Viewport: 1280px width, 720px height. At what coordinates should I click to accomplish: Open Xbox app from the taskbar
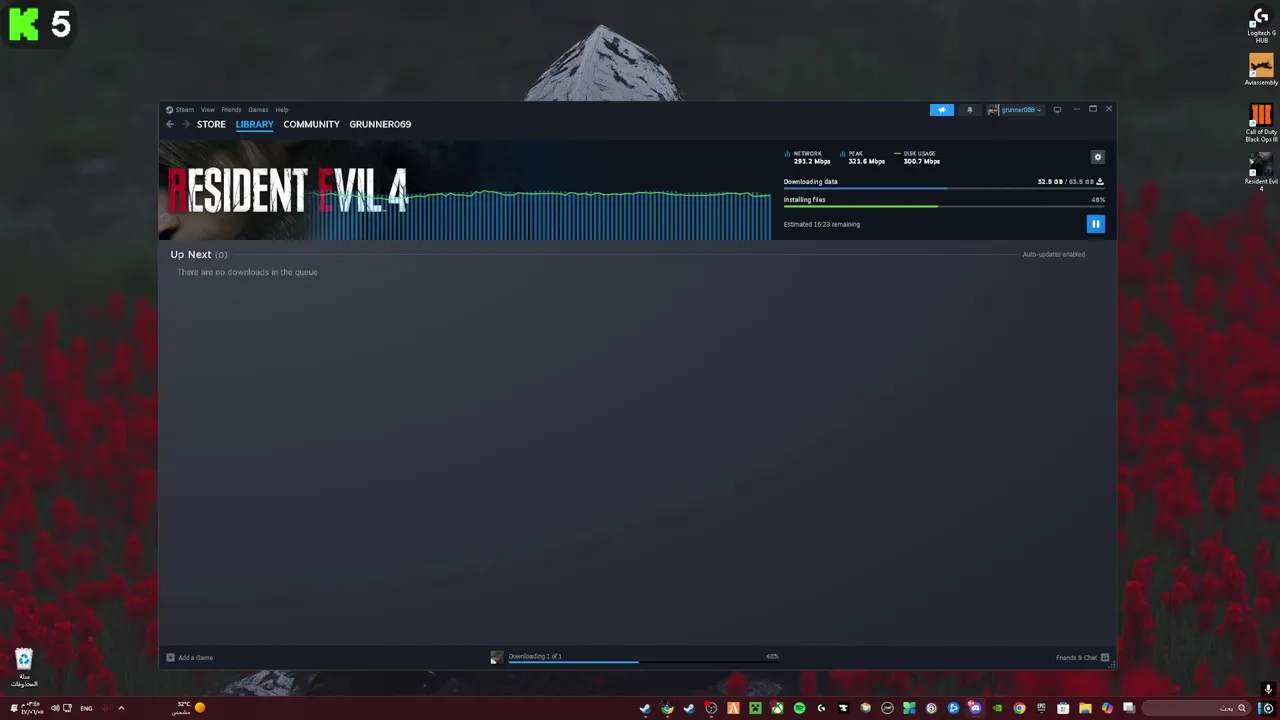coord(777,708)
